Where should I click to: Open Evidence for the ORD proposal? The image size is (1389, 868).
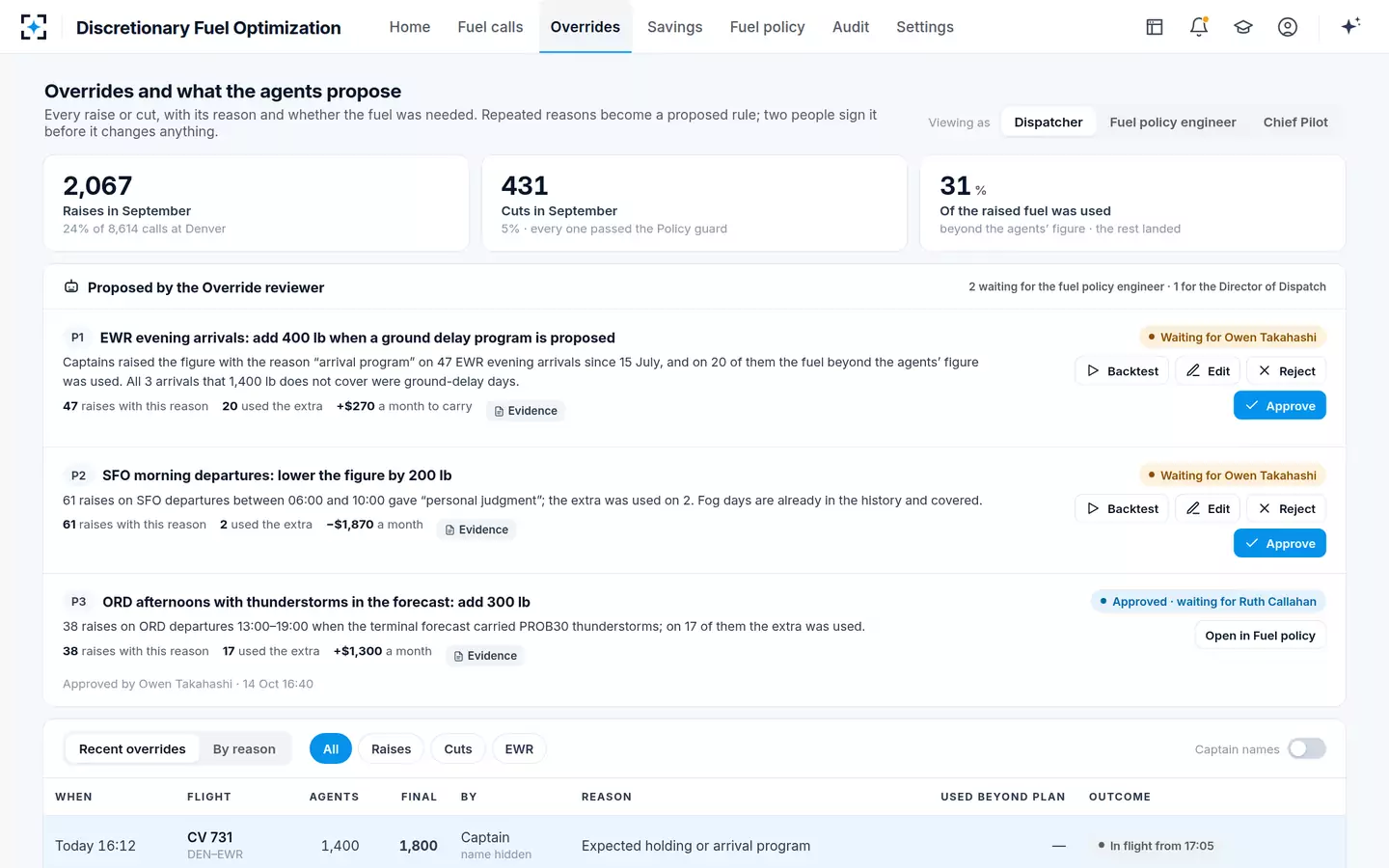click(x=485, y=656)
